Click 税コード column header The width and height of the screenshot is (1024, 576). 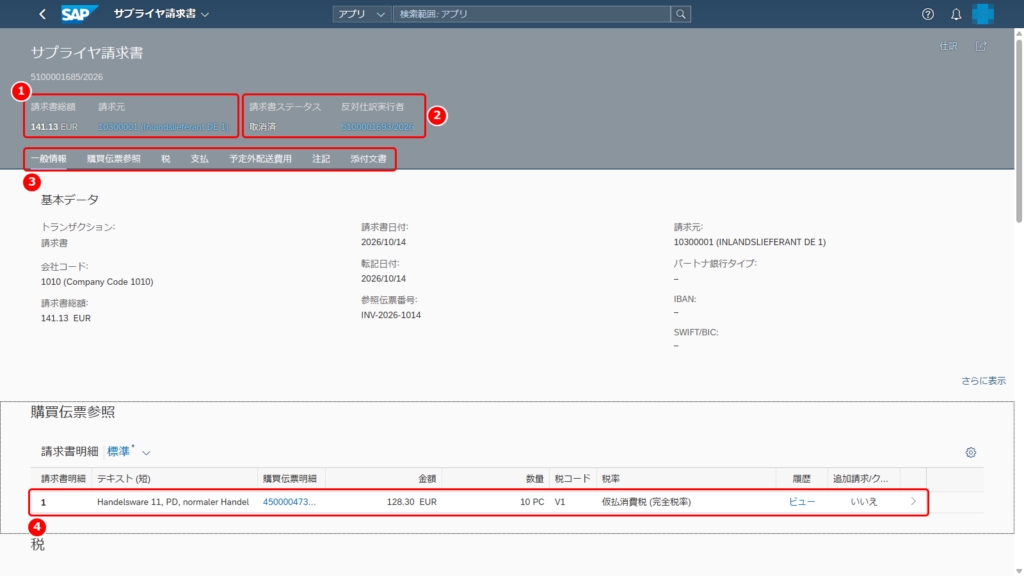pos(572,479)
